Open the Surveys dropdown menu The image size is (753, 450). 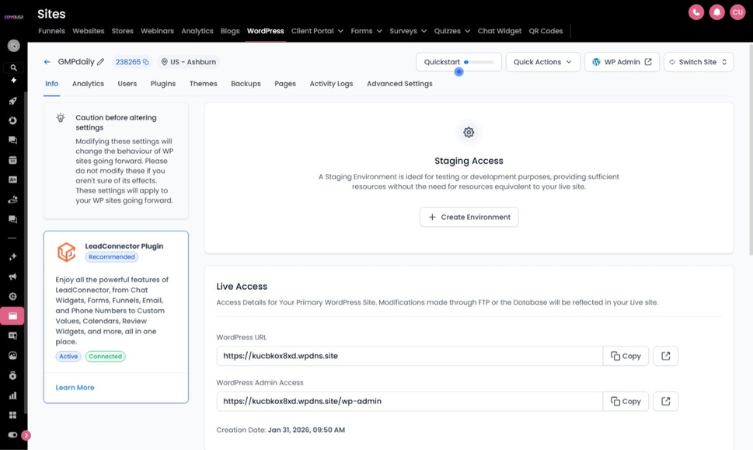pos(408,31)
